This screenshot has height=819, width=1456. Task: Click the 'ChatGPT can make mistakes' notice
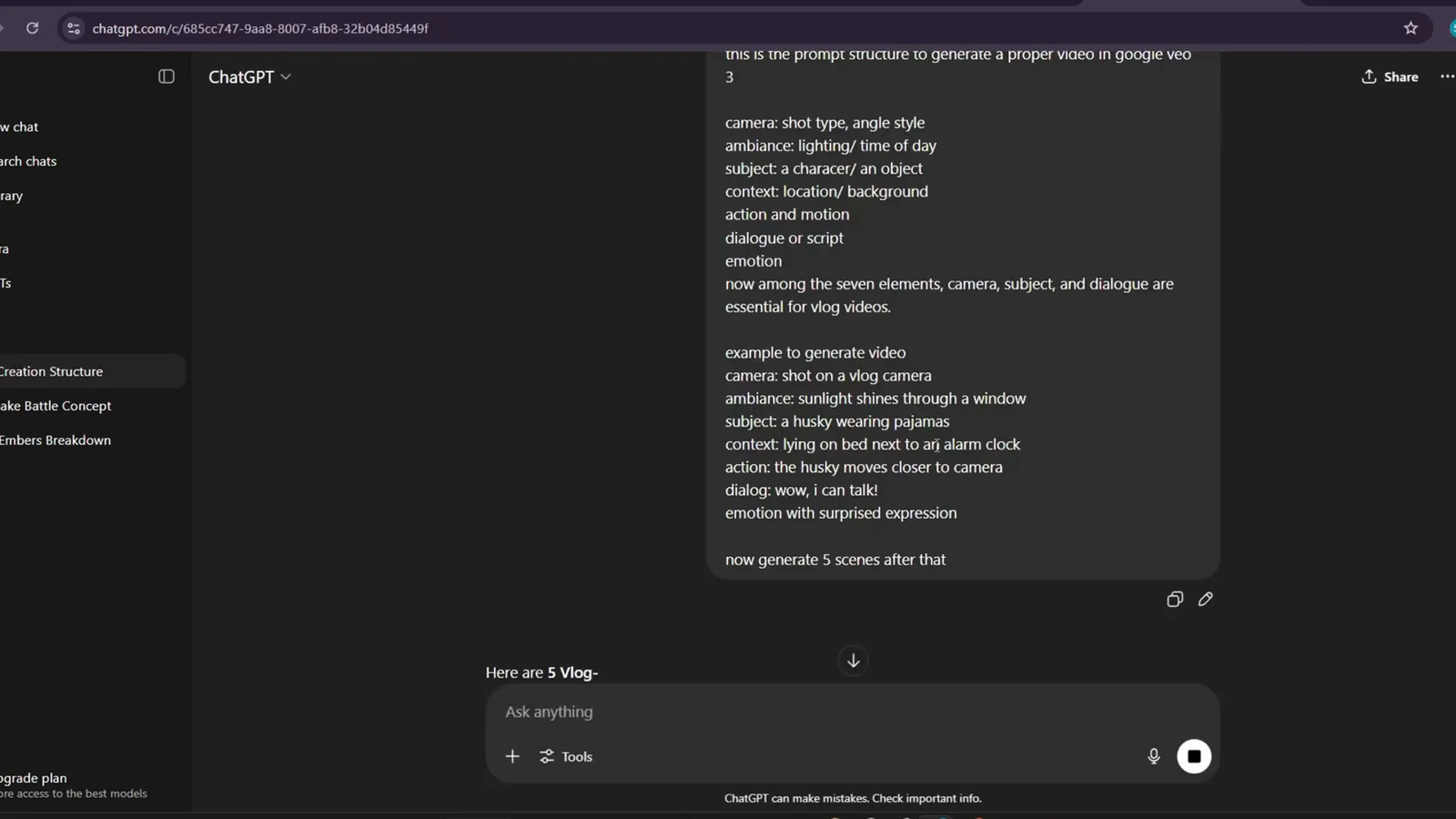[x=853, y=798]
